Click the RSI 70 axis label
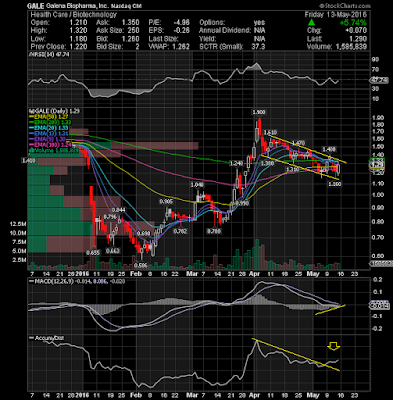Image resolution: width=393 pixels, height=400 pixels. 375,70
